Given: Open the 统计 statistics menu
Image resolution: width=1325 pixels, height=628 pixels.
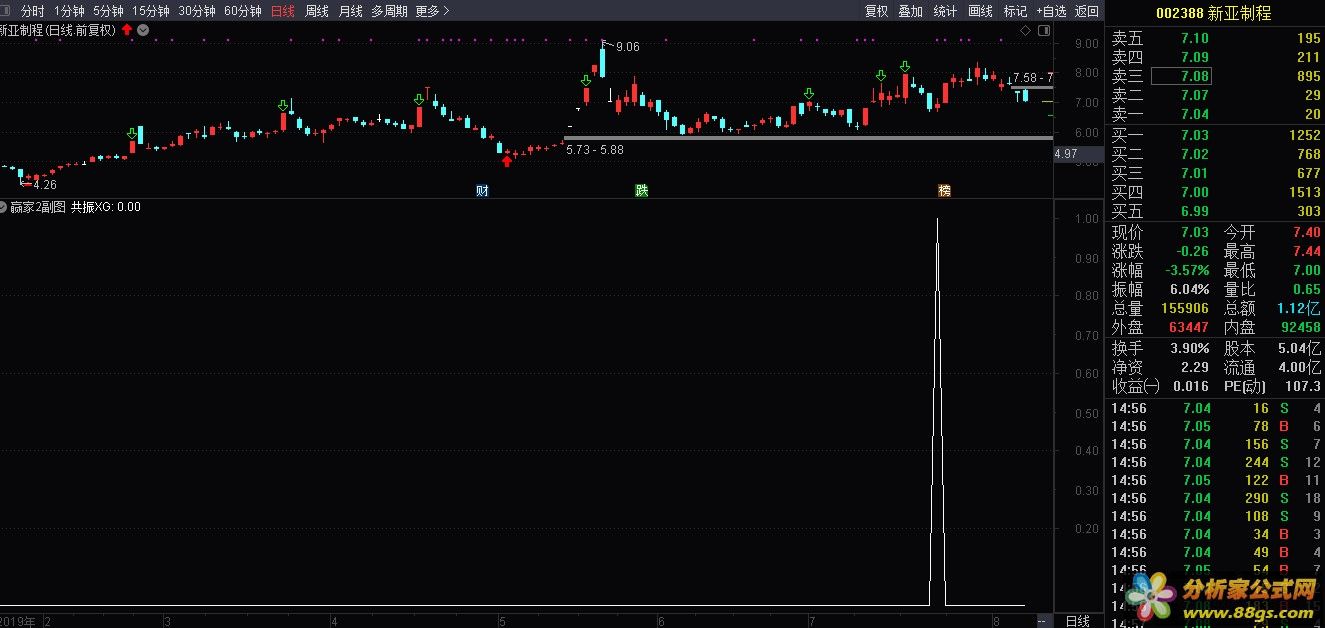Looking at the screenshot, I should (x=945, y=11).
